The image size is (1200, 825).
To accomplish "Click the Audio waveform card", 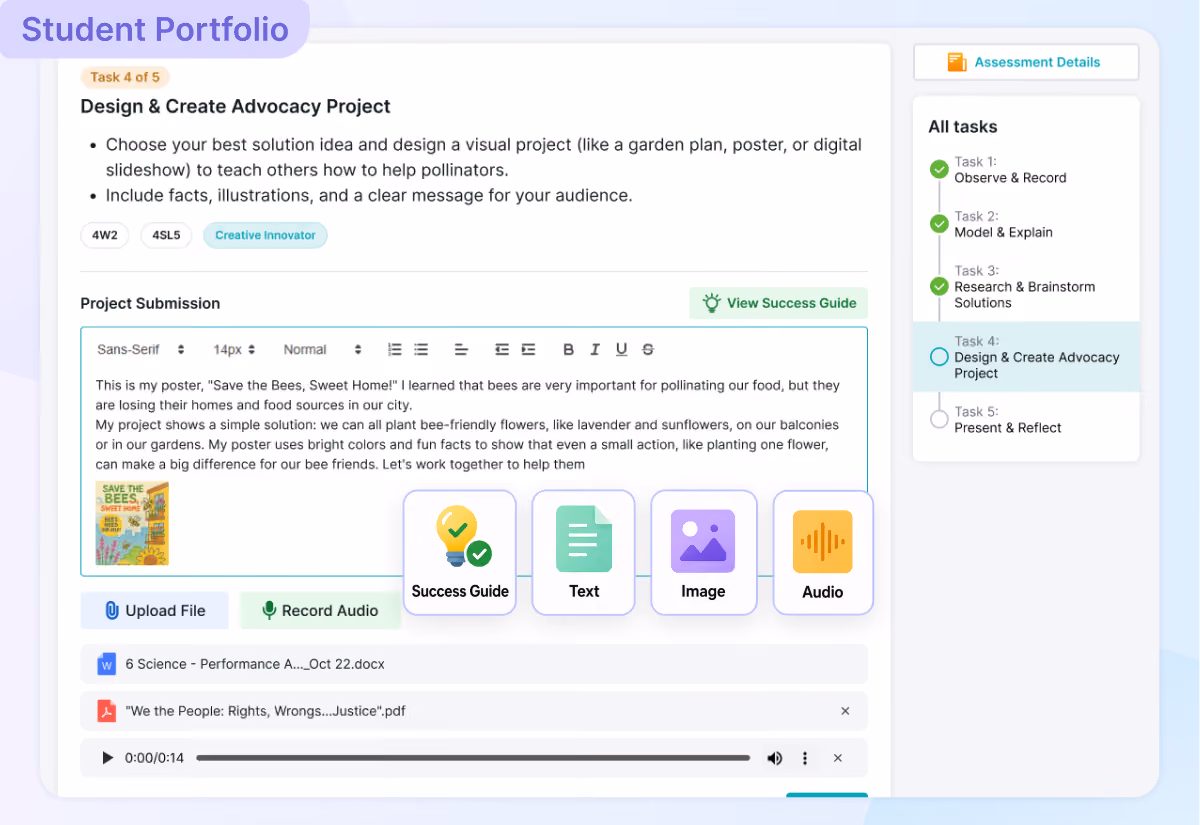I will pyautogui.click(x=823, y=552).
